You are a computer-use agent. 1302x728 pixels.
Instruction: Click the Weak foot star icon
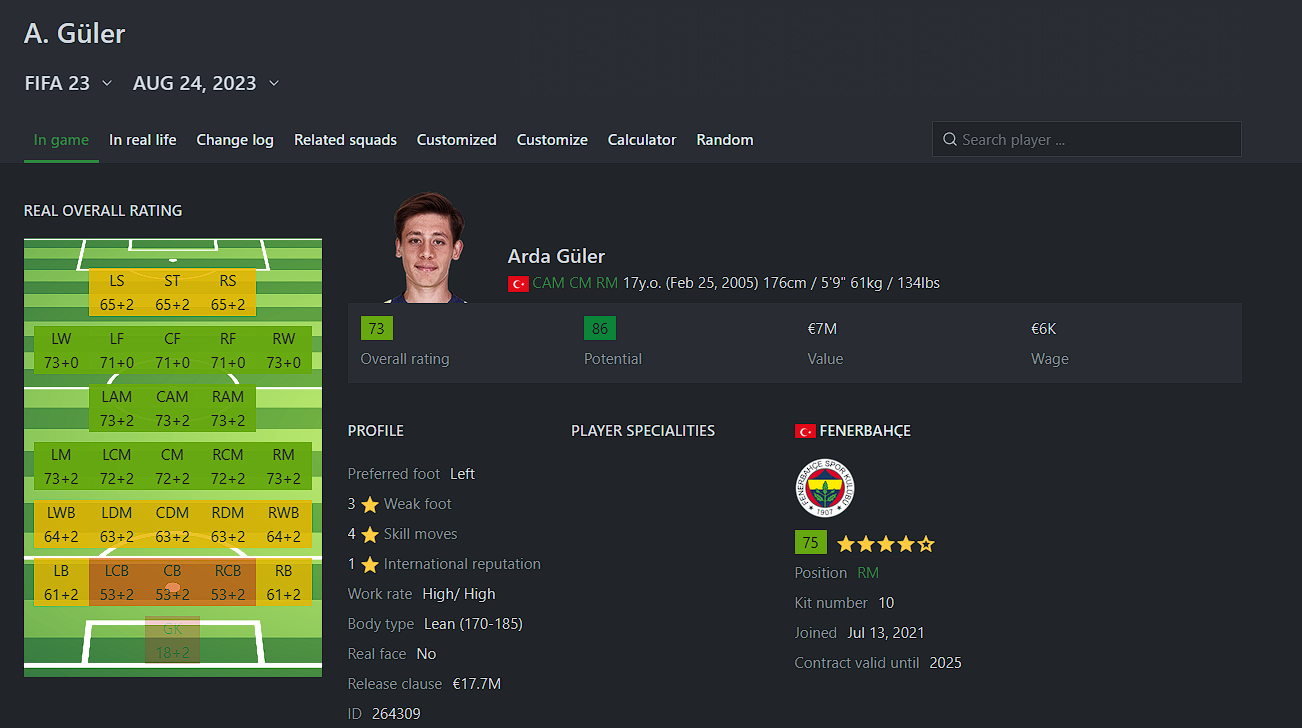pyautogui.click(x=370, y=504)
